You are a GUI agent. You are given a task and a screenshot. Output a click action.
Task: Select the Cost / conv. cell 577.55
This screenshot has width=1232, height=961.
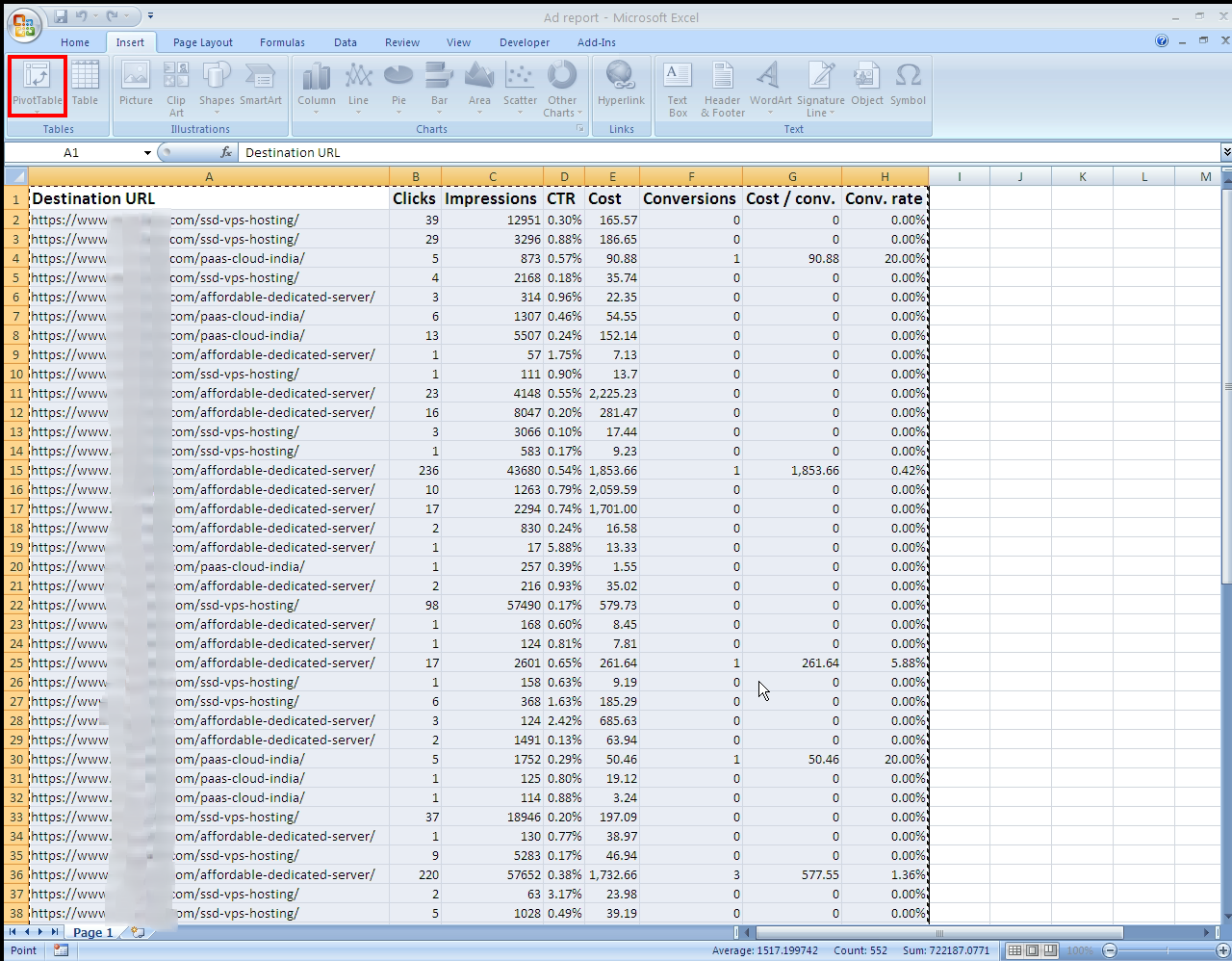pyautogui.click(x=792, y=874)
